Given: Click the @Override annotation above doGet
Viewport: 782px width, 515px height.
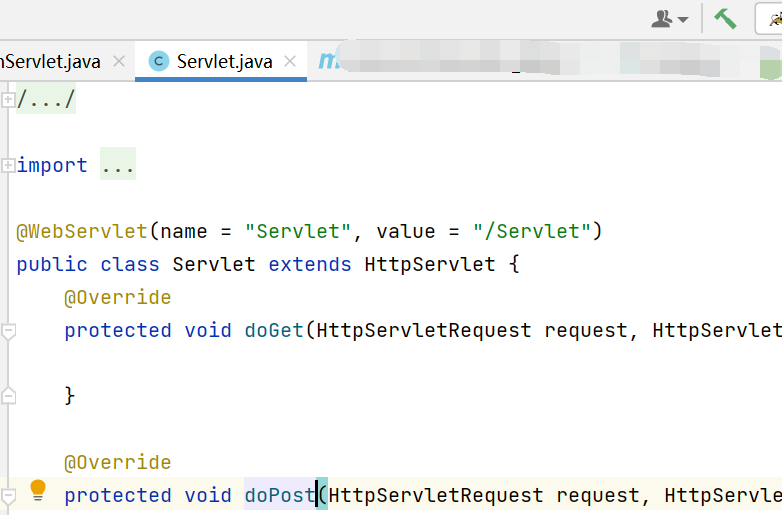Looking at the screenshot, I should (118, 298).
